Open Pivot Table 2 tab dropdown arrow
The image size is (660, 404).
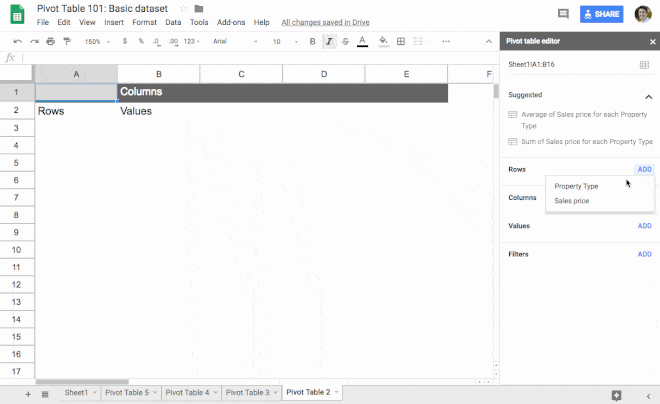coord(336,392)
